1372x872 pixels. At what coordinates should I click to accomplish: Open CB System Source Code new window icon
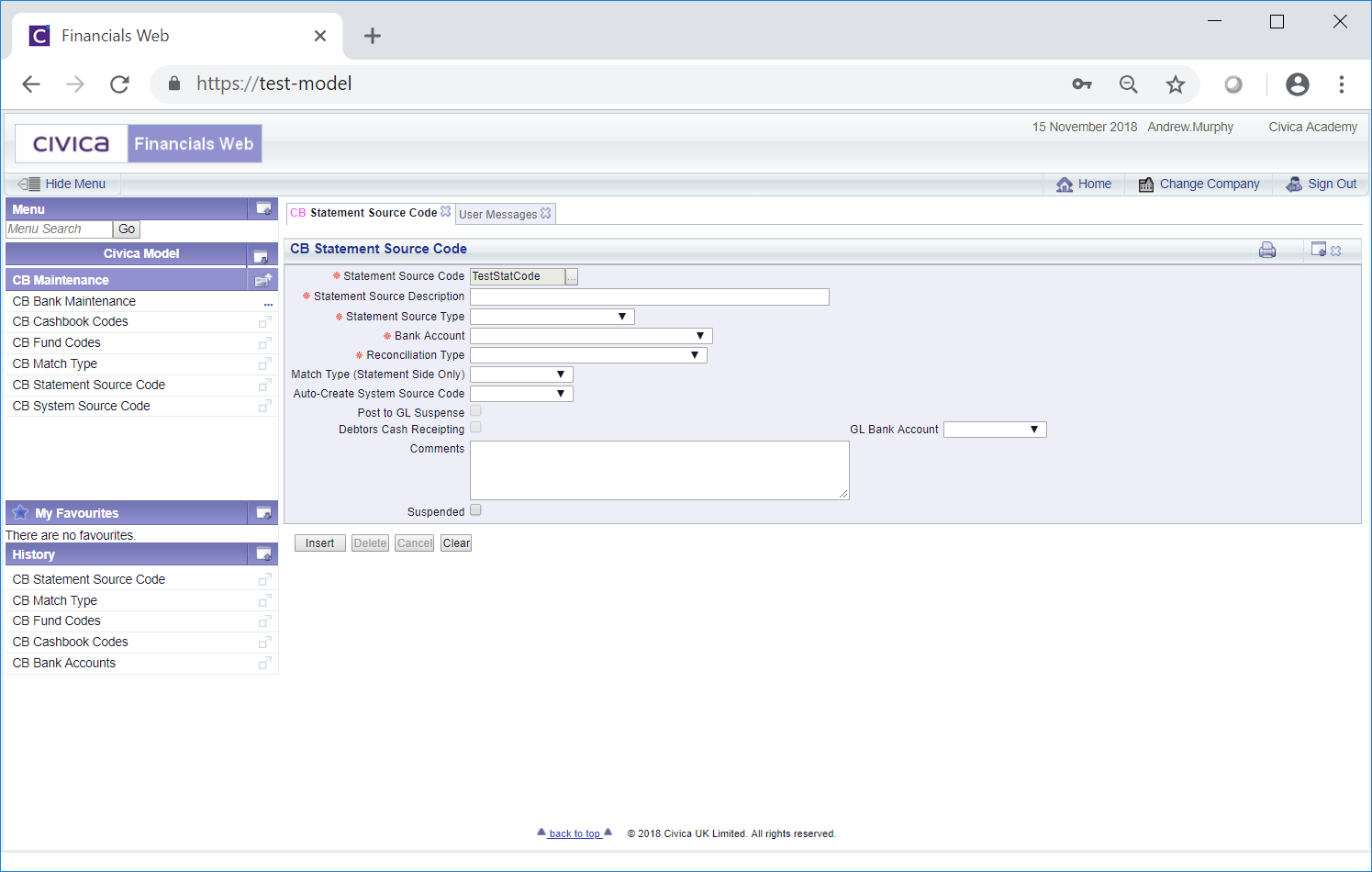pos(265,407)
